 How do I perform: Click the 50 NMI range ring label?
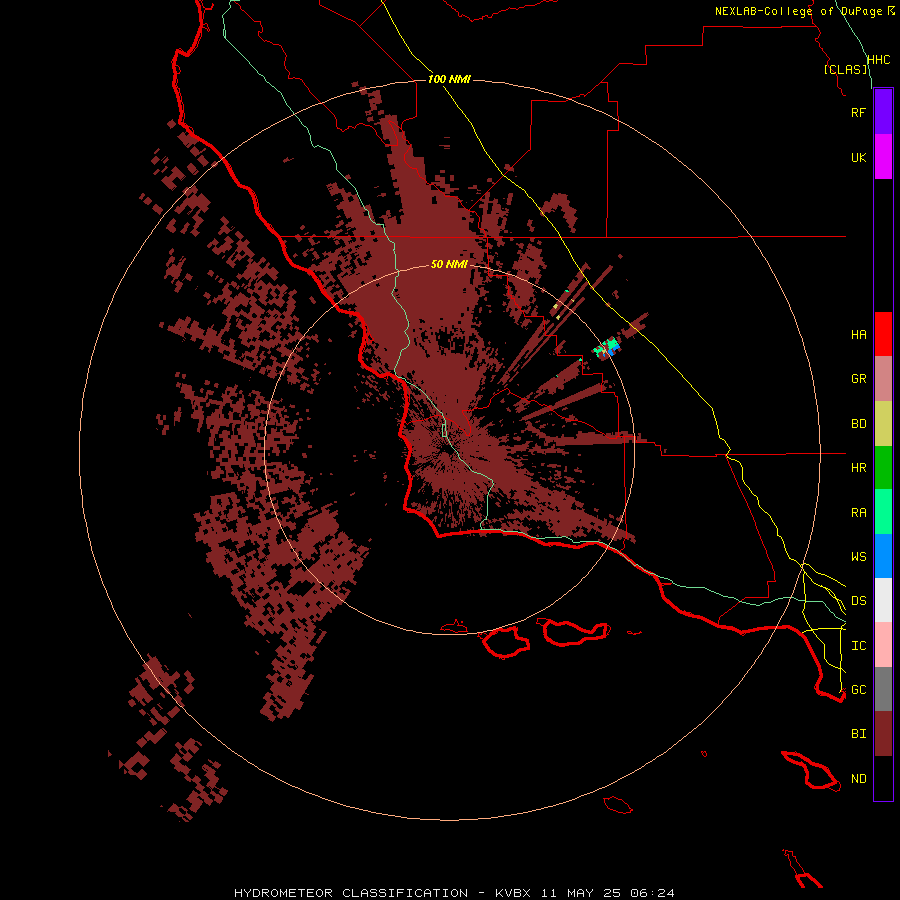(x=449, y=264)
